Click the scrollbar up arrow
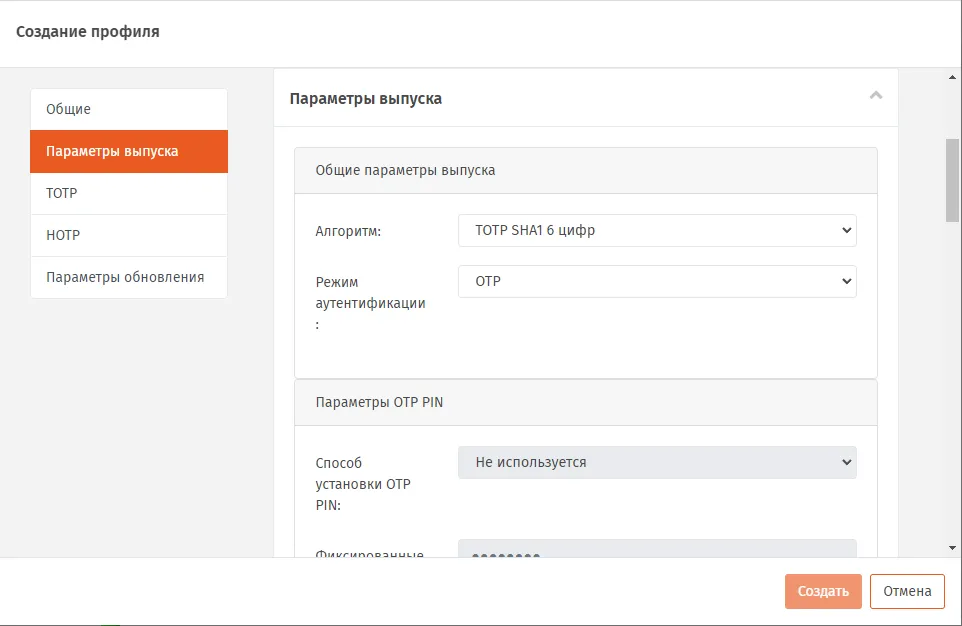The image size is (962, 626). pos(952,77)
